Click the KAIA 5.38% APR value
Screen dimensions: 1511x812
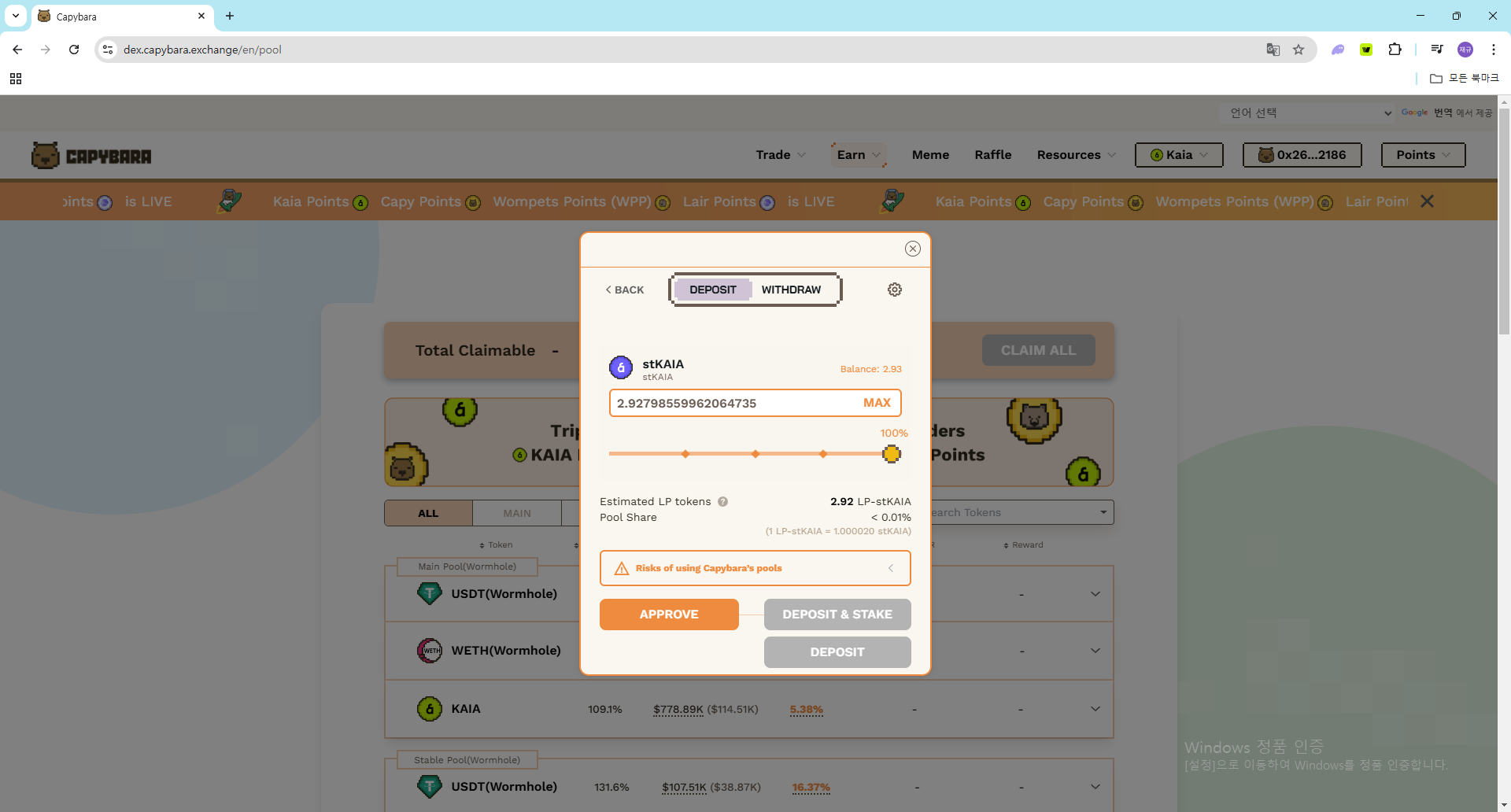click(807, 709)
